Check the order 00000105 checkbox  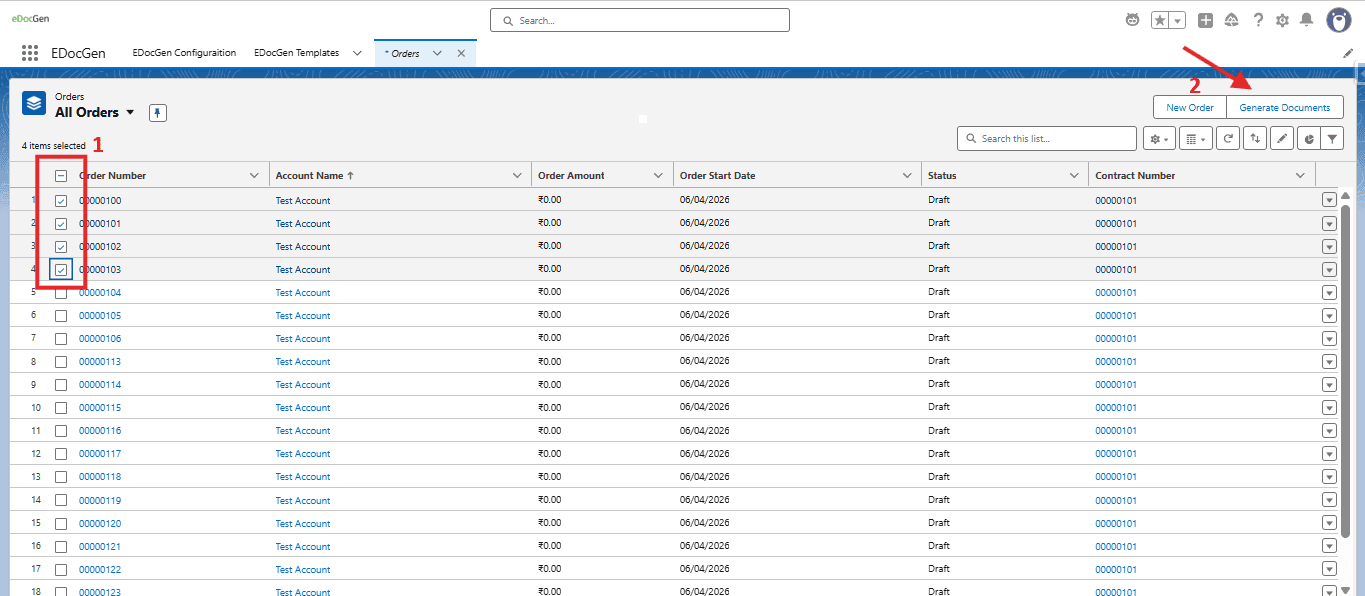61,316
